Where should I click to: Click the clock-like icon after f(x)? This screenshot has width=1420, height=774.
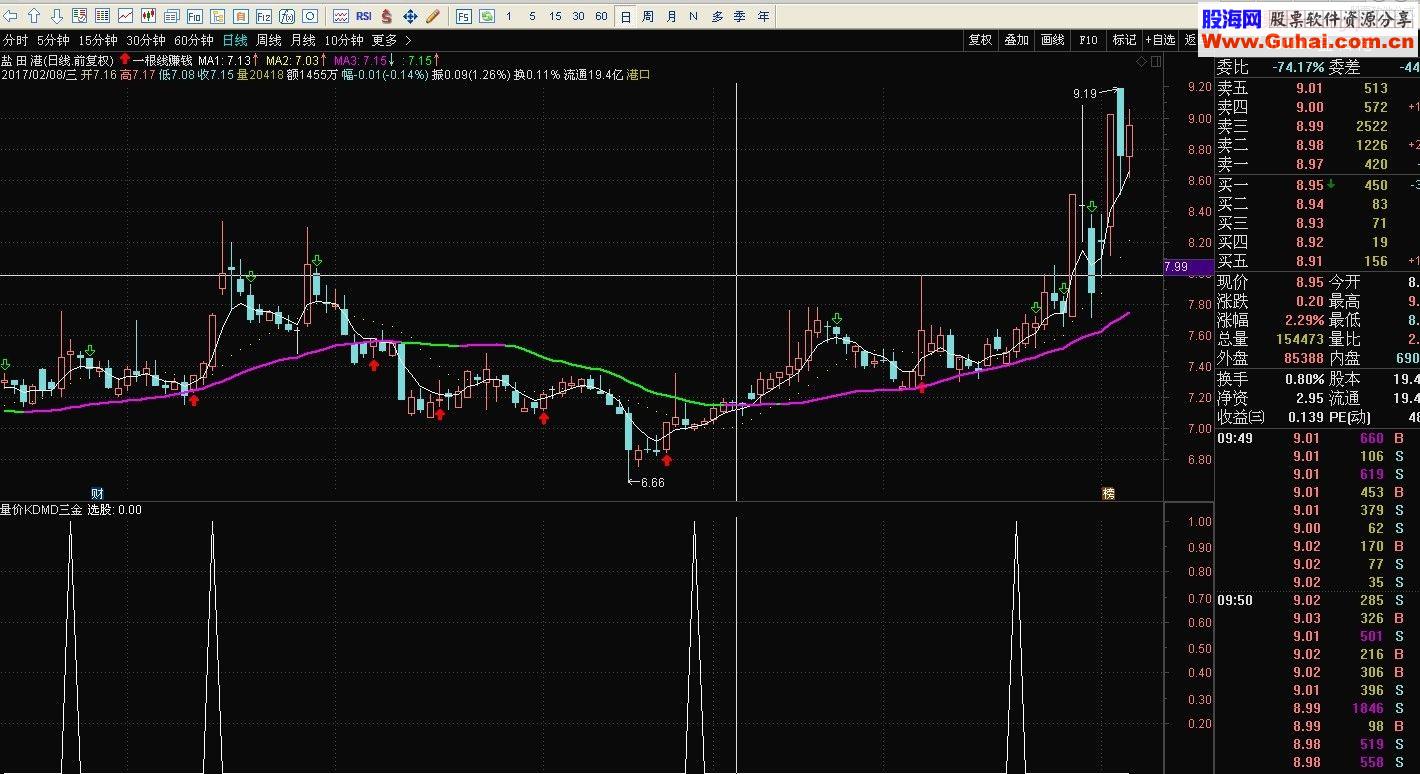tap(310, 16)
